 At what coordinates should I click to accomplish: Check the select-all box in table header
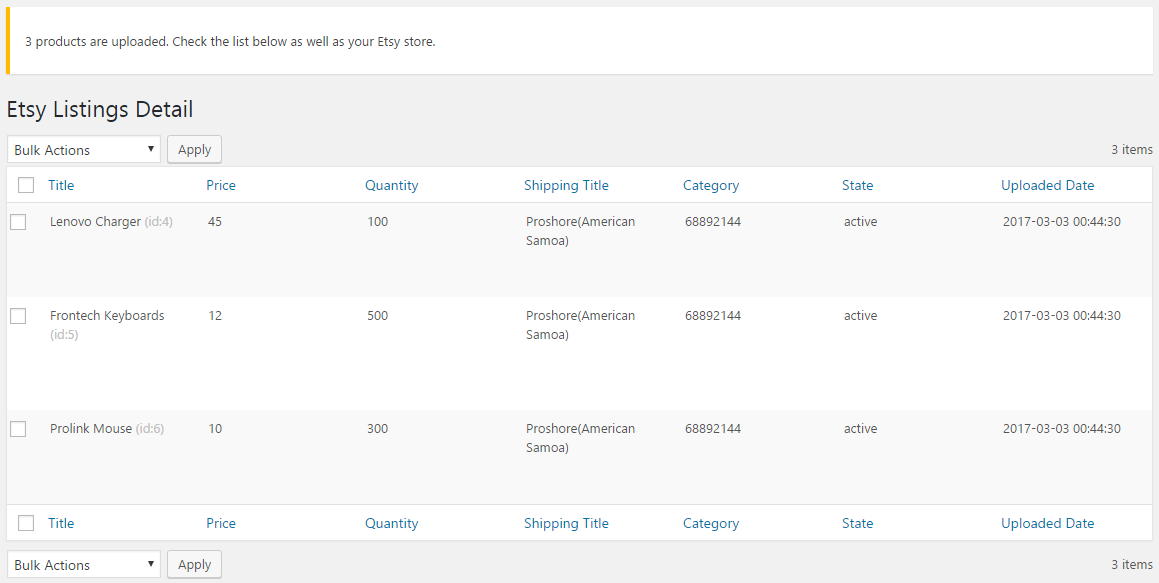pyautogui.click(x=26, y=185)
